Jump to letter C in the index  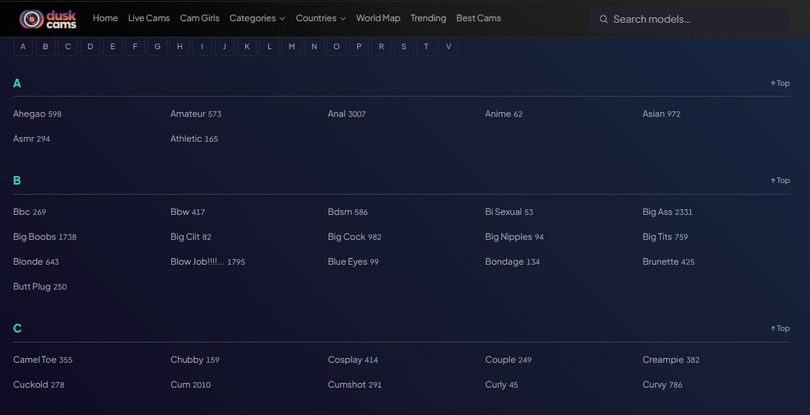click(68, 47)
